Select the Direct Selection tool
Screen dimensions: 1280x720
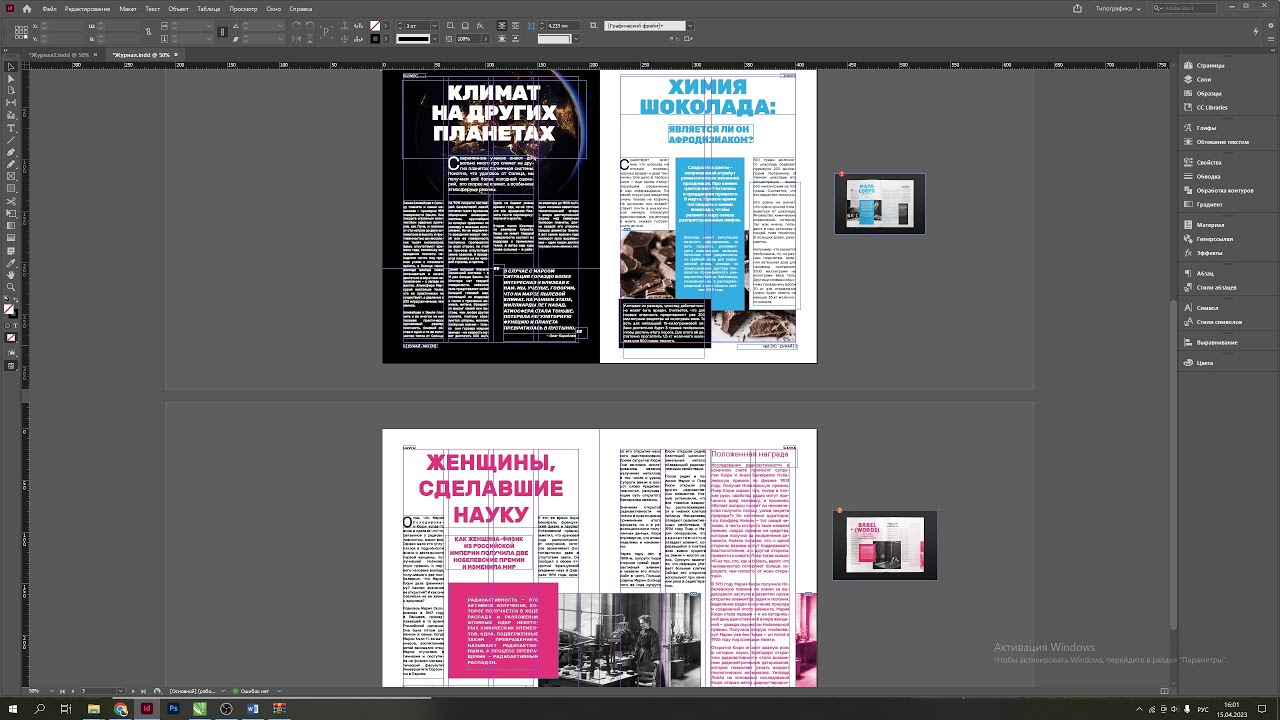(11, 79)
